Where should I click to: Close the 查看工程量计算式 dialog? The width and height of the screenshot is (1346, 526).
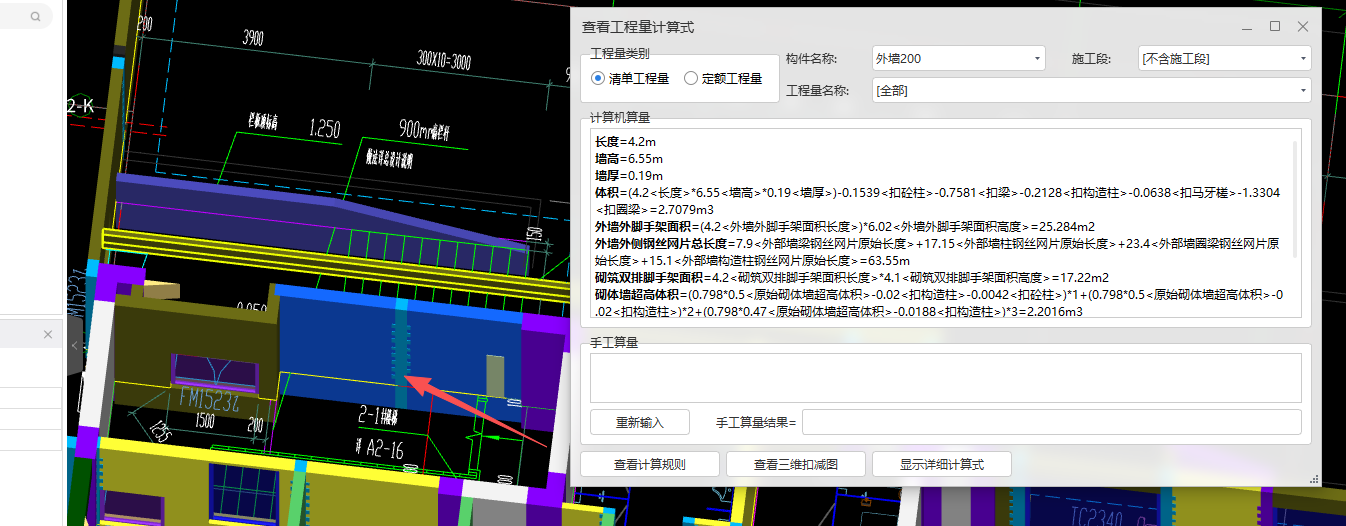pyautogui.click(x=1302, y=27)
